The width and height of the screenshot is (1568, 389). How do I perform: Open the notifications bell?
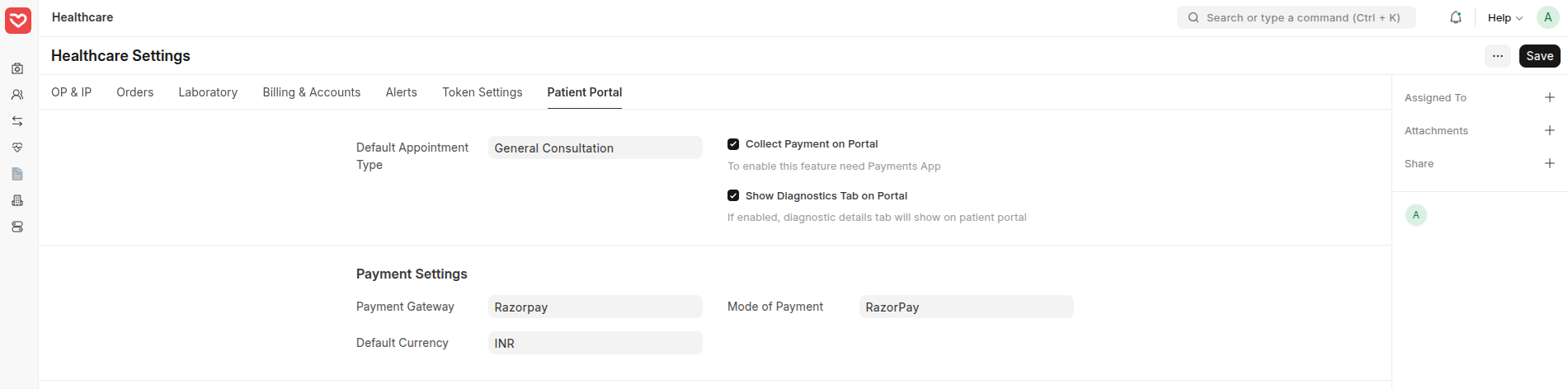(x=1456, y=17)
